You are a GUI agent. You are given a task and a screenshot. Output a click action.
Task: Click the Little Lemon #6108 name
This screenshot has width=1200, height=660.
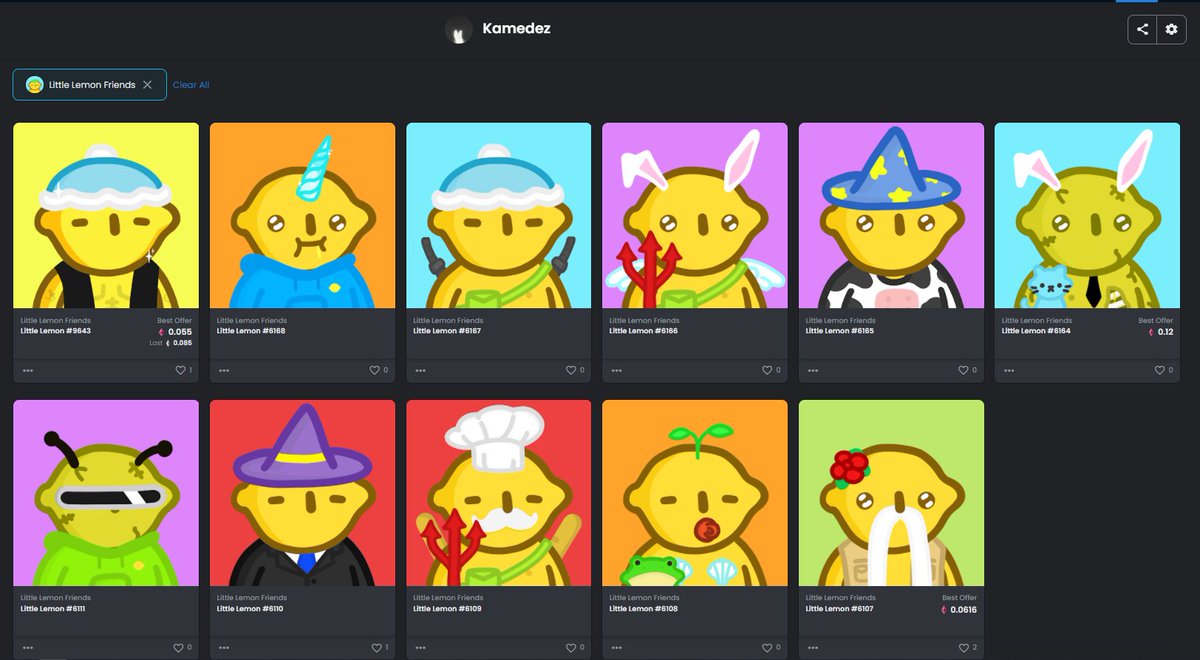point(643,608)
